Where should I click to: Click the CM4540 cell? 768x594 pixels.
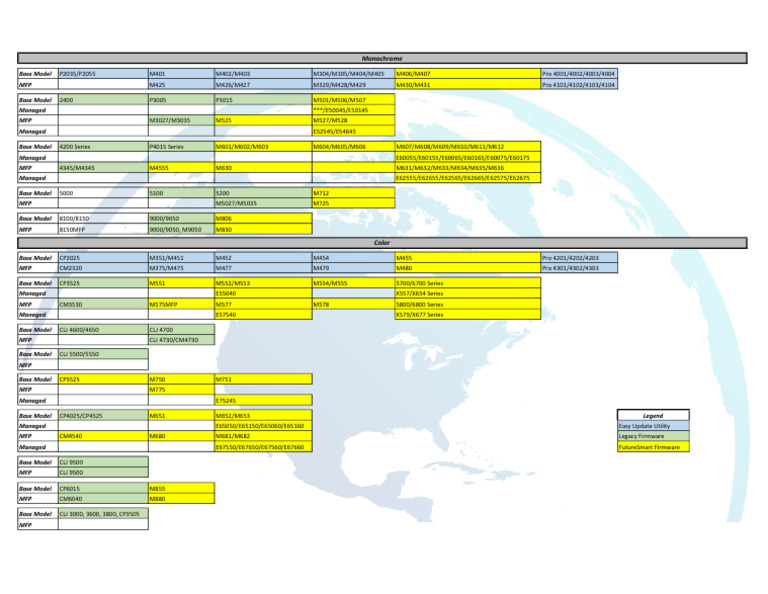click(x=103, y=436)
